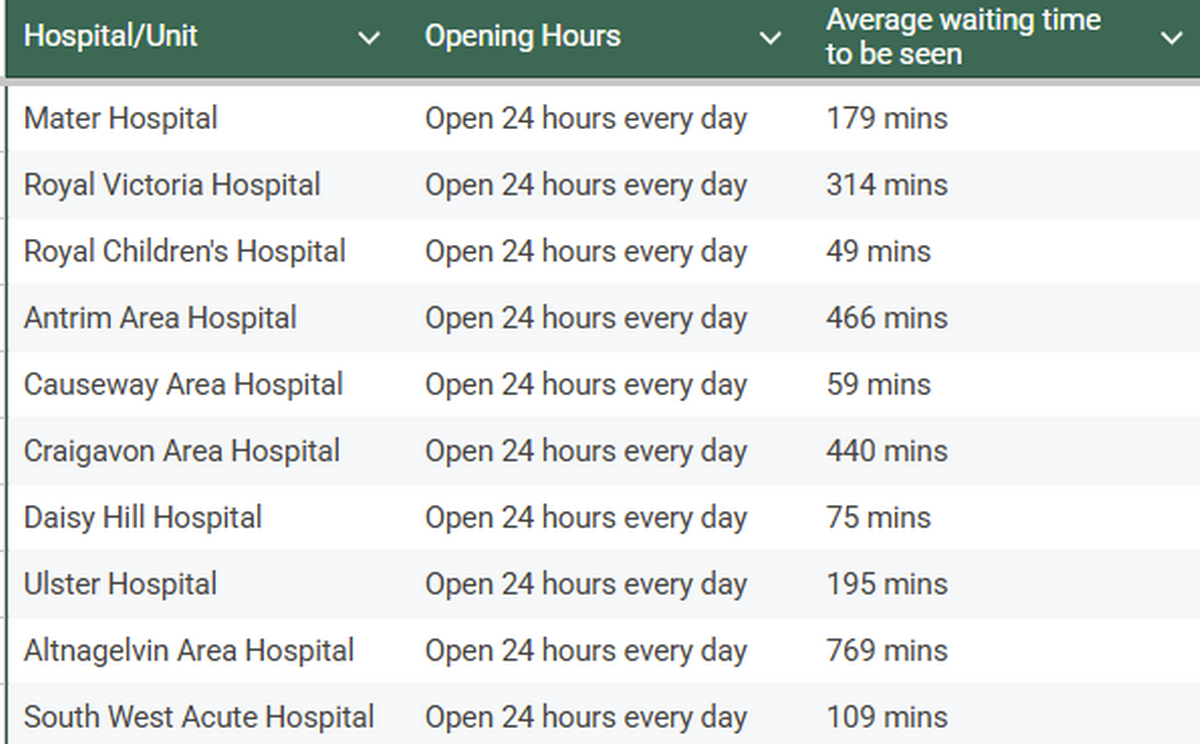Viewport: 1200px width, 744px height.
Task: Click the 49 mins waiting time cell
Action: tap(878, 251)
